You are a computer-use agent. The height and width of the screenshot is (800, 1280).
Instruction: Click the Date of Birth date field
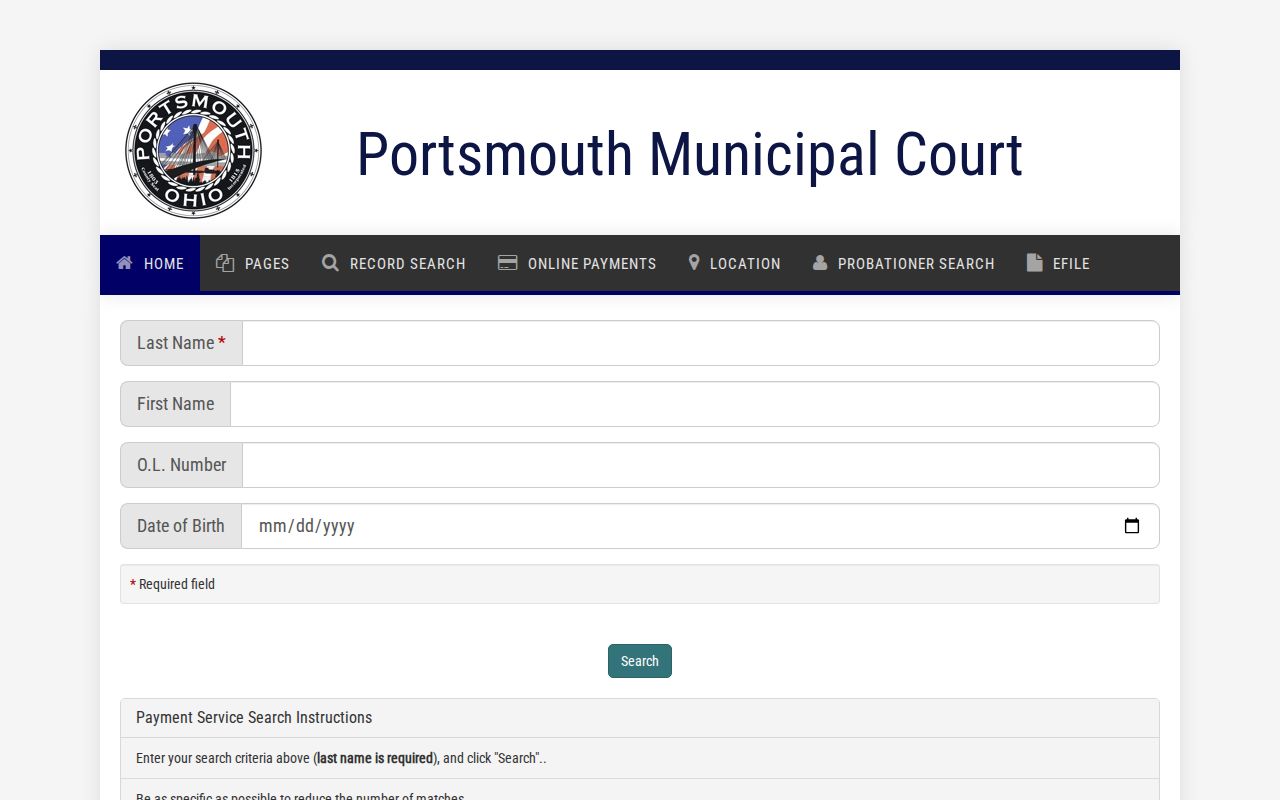click(700, 526)
